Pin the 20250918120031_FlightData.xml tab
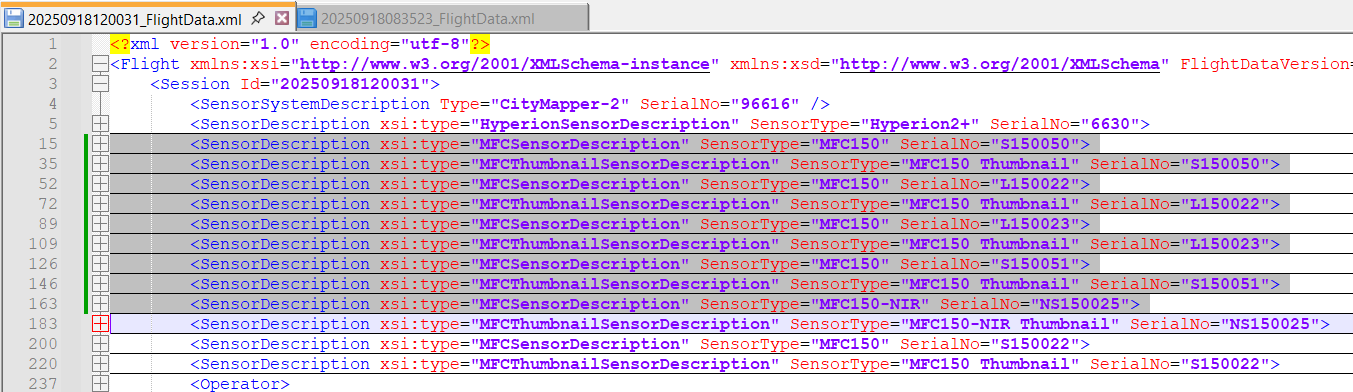This screenshot has width=1353, height=392. tap(258, 18)
